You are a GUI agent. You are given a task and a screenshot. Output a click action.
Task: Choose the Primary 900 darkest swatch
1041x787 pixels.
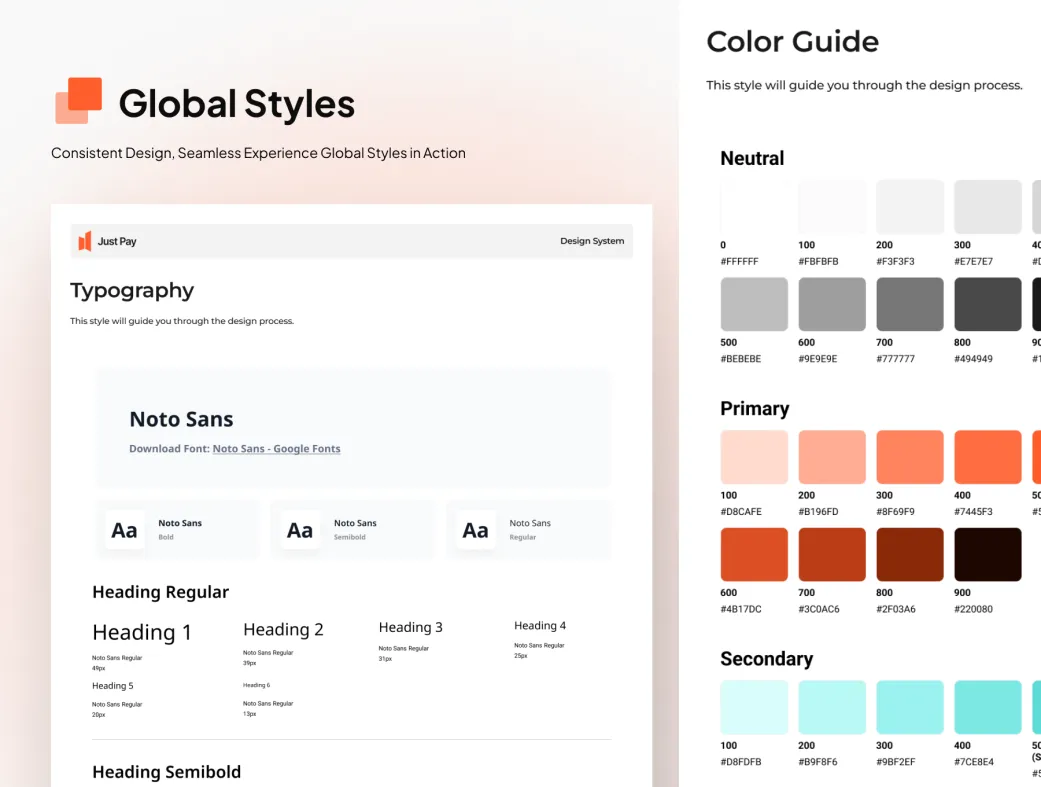coord(988,555)
